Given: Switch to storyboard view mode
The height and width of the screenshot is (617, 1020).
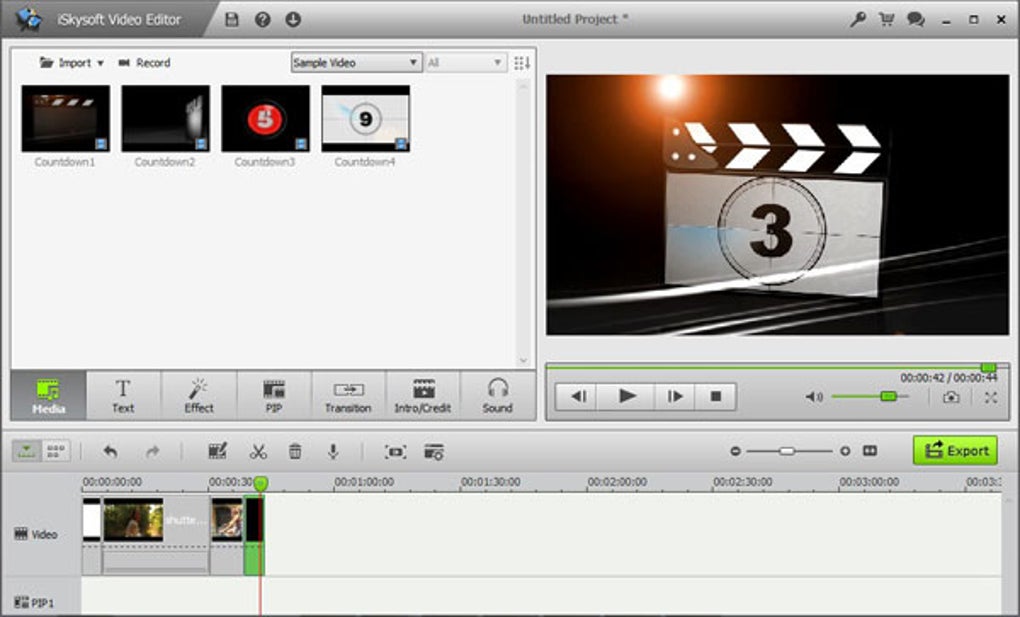Looking at the screenshot, I should coord(56,450).
